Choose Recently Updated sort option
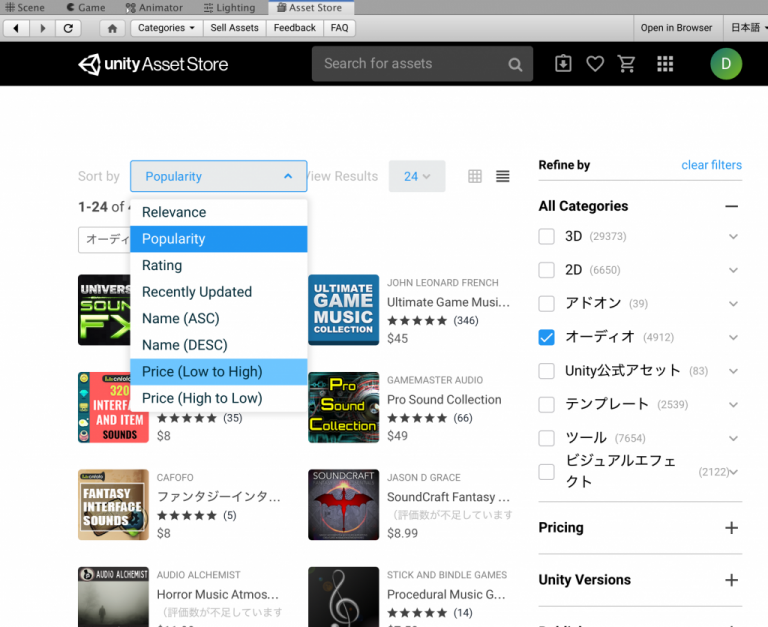This screenshot has height=627, width=768. click(x=197, y=292)
